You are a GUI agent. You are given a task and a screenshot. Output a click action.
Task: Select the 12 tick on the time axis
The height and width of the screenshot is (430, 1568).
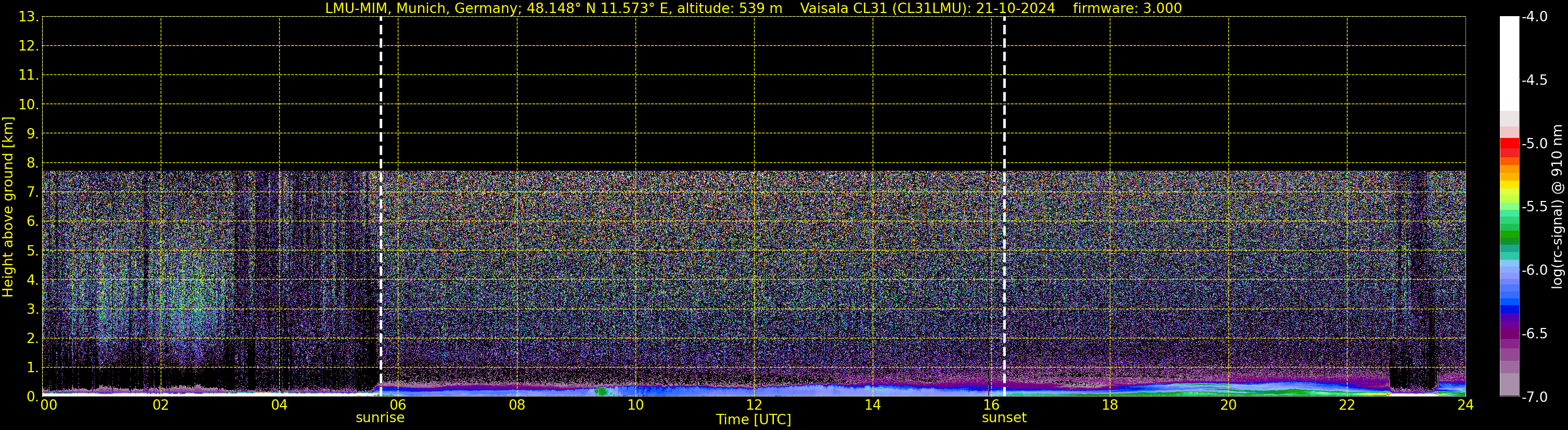[754, 406]
